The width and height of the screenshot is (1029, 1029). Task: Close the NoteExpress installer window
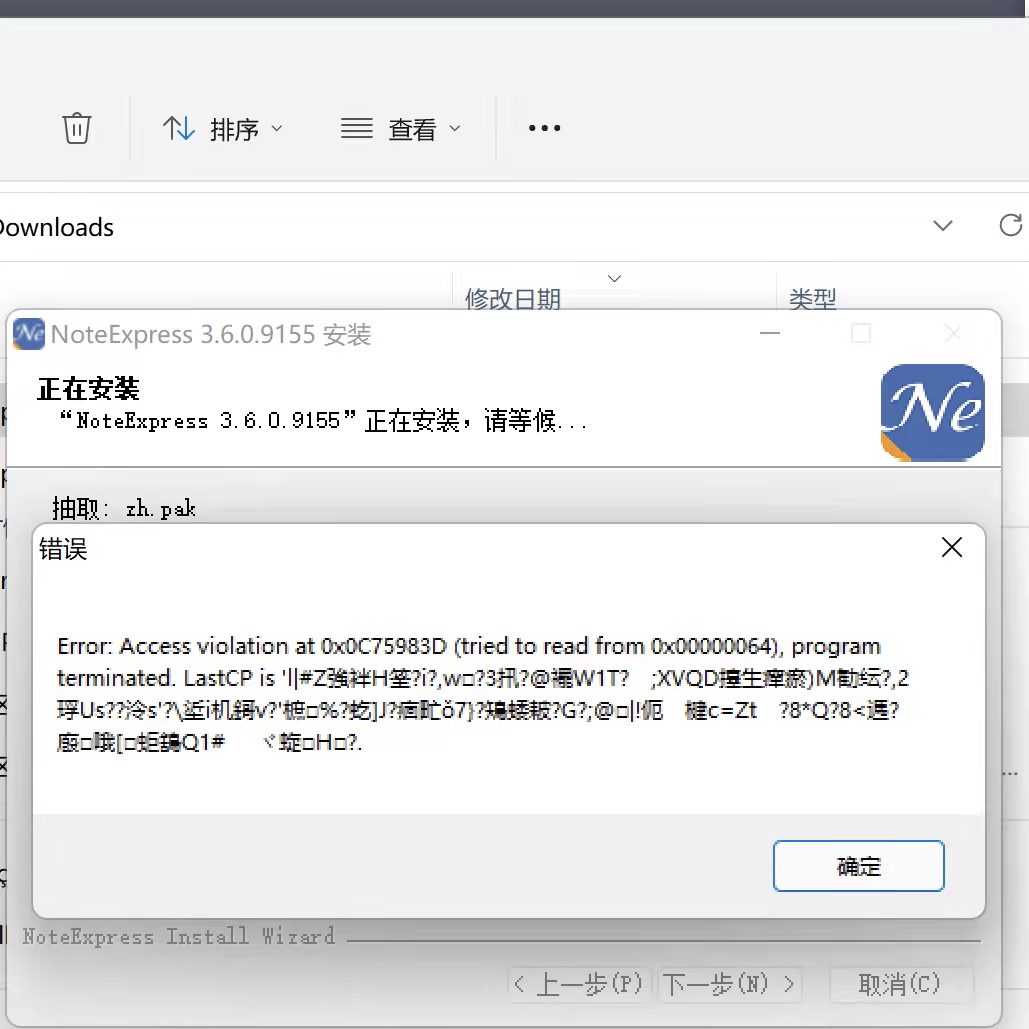(x=952, y=333)
